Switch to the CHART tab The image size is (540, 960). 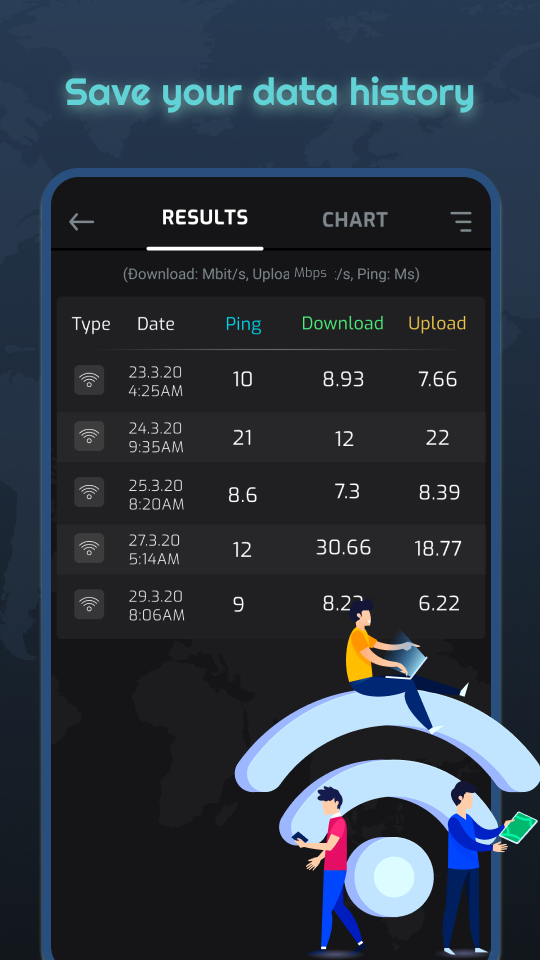[355, 220]
